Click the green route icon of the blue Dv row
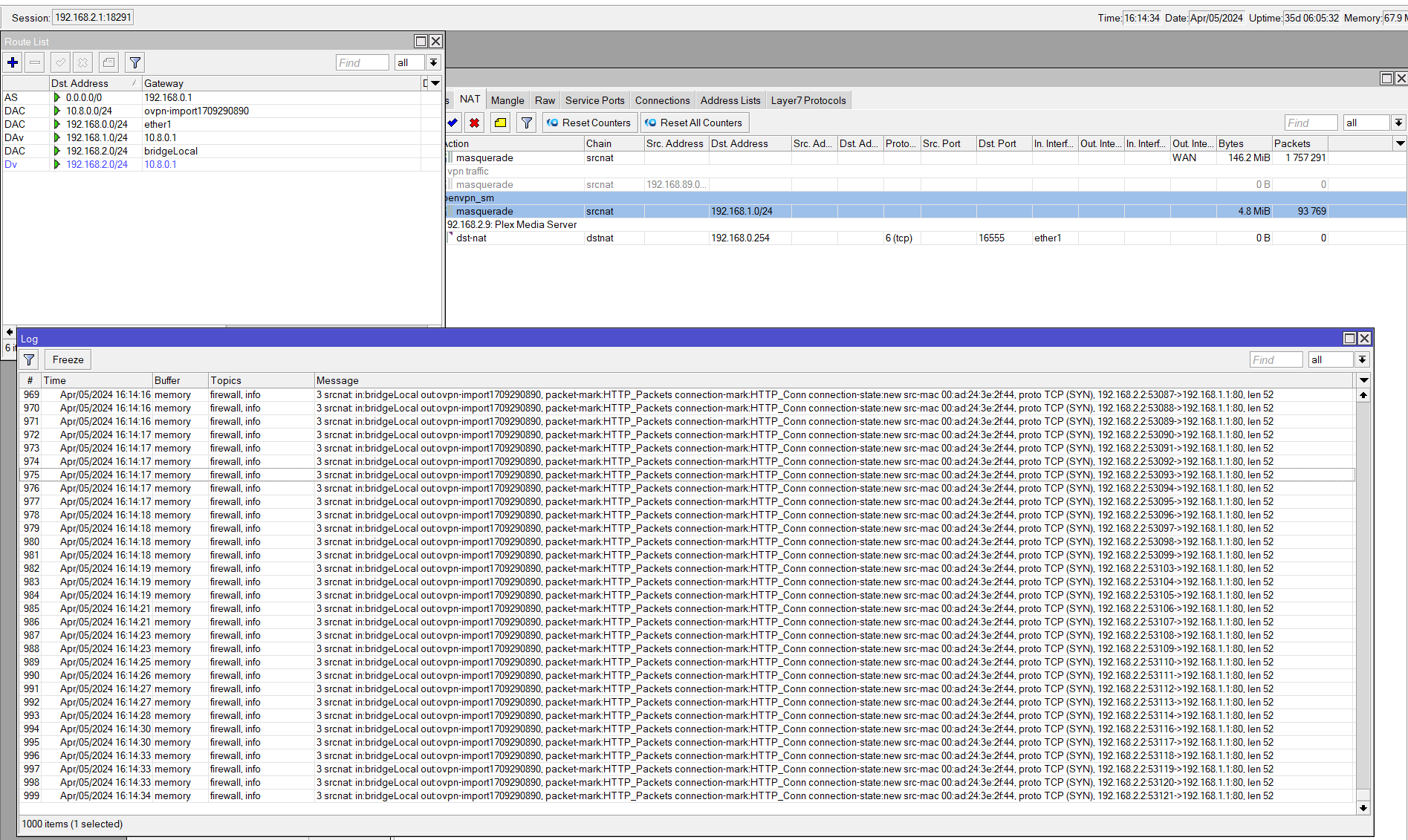 [57, 164]
